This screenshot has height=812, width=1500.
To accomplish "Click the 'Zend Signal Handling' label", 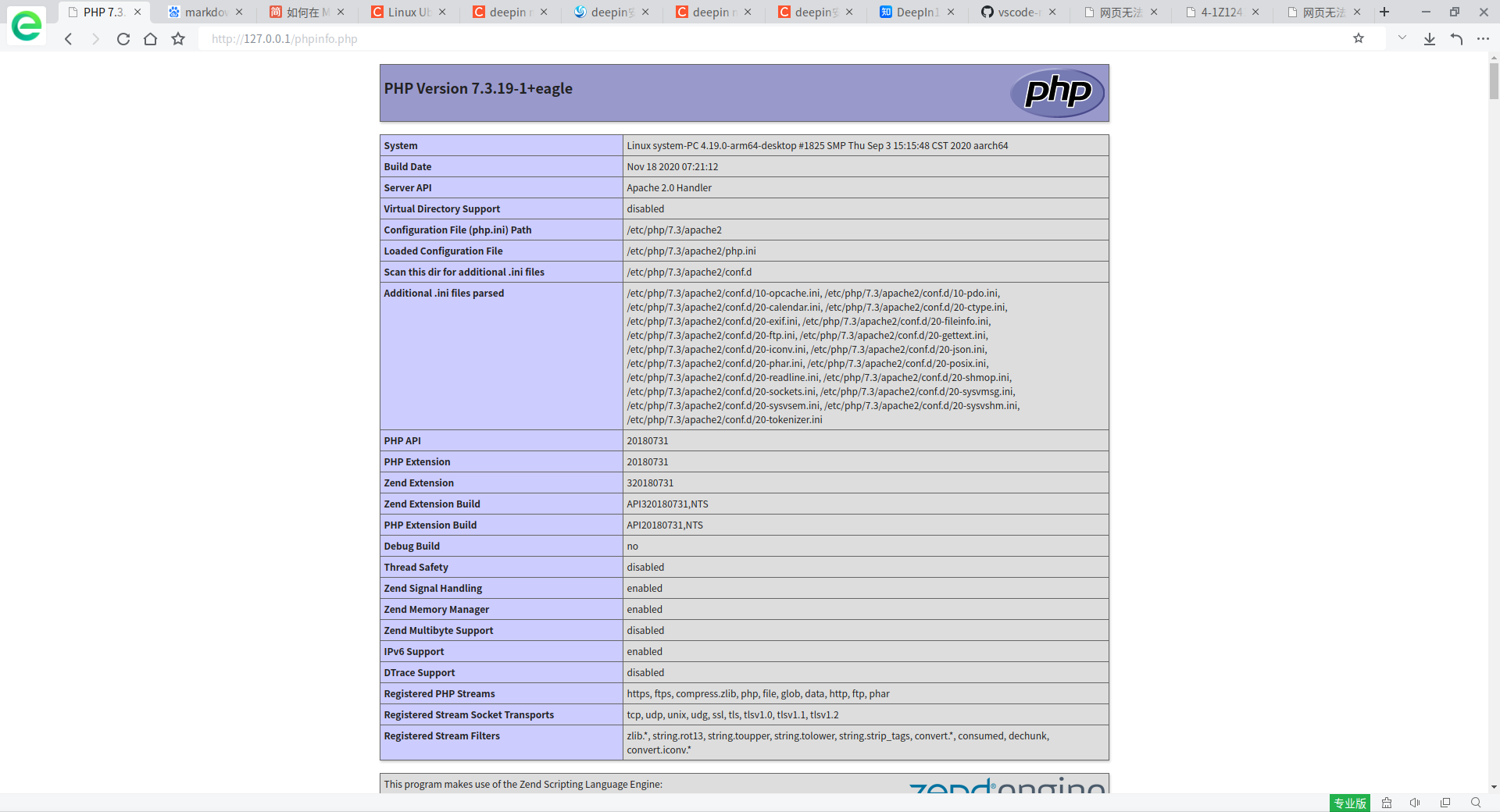I will (433, 588).
